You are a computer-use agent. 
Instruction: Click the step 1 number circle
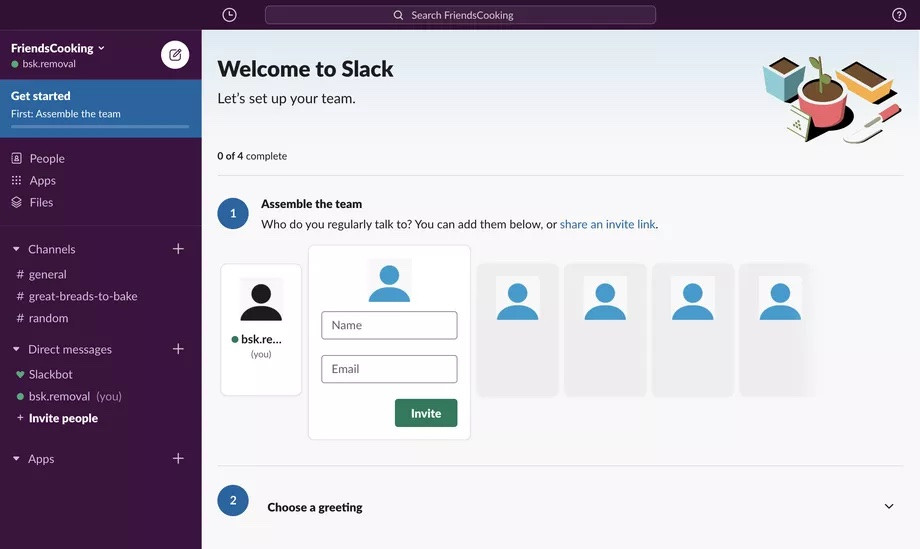pyautogui.click(x=233, y=214)
